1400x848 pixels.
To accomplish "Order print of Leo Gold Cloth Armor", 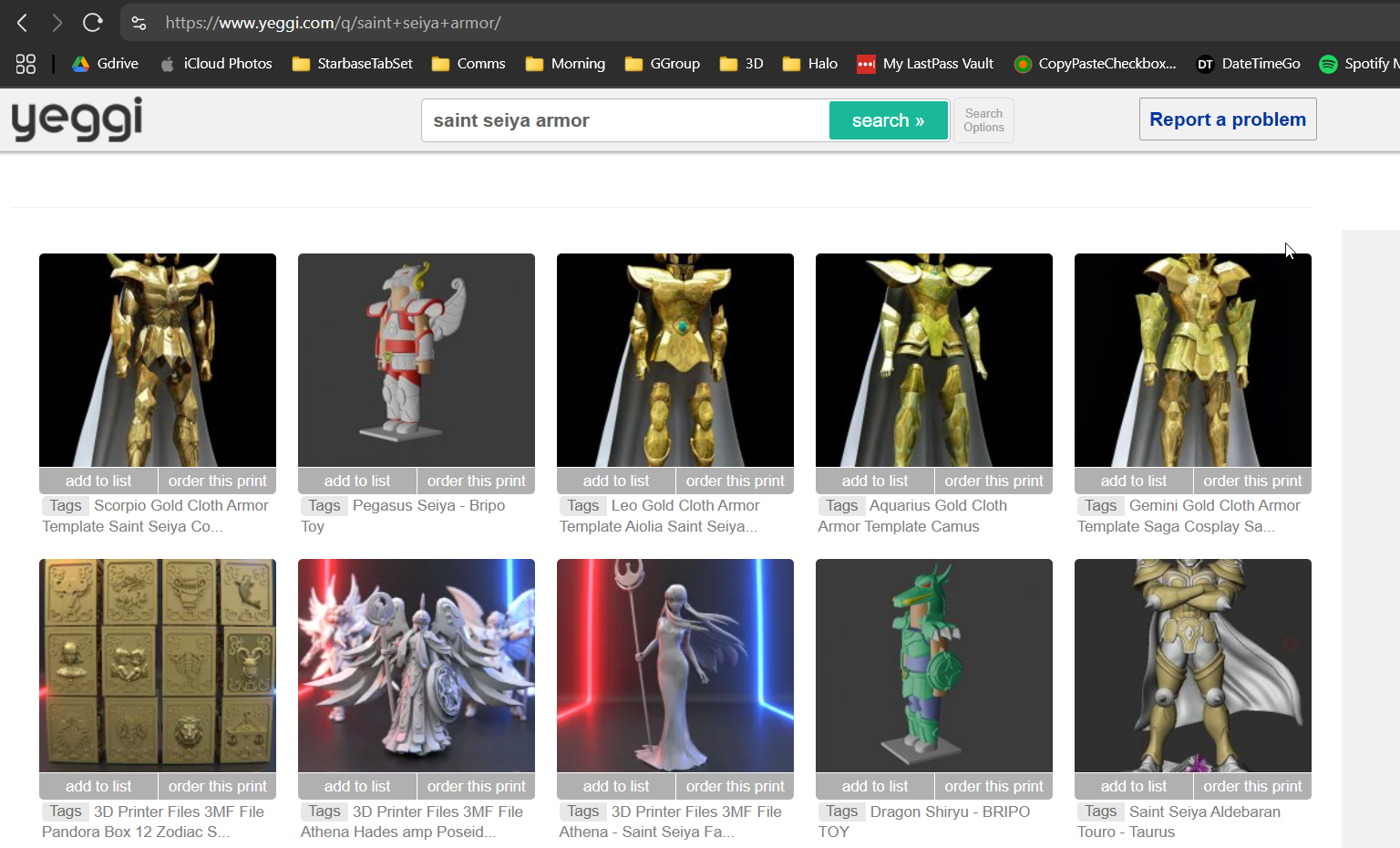I will click(736, 481).
